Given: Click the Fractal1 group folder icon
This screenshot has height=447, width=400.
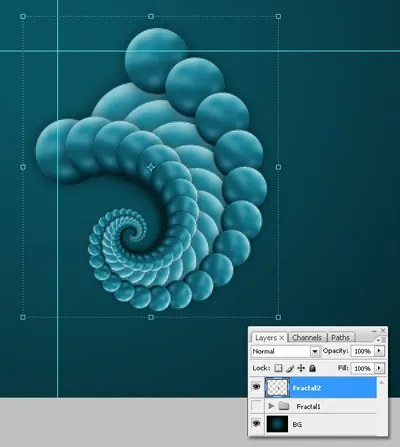Looking at the screenshot, I should click(x=284, y=406).
